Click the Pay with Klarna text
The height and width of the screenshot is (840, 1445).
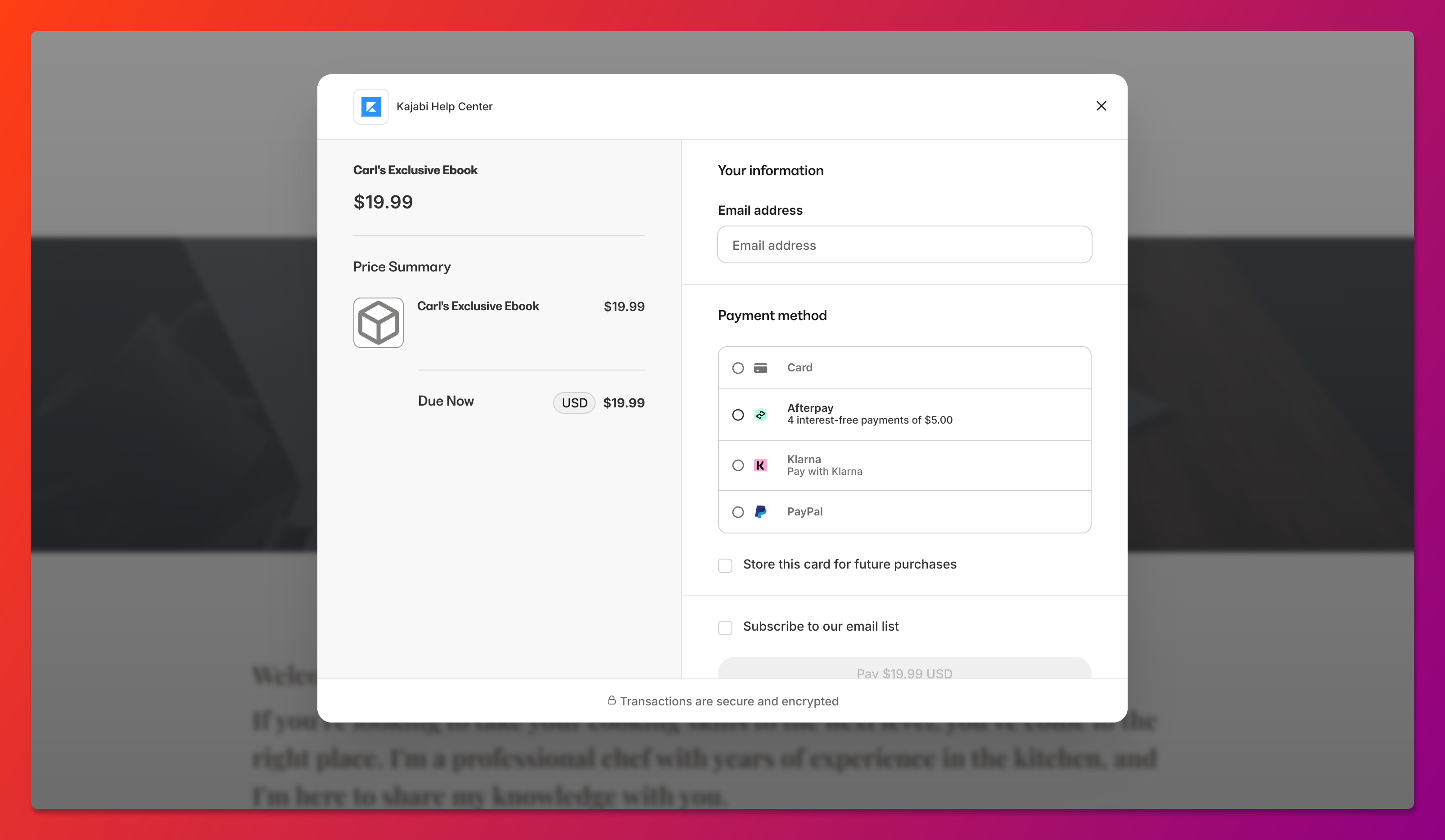pos(825,471)
